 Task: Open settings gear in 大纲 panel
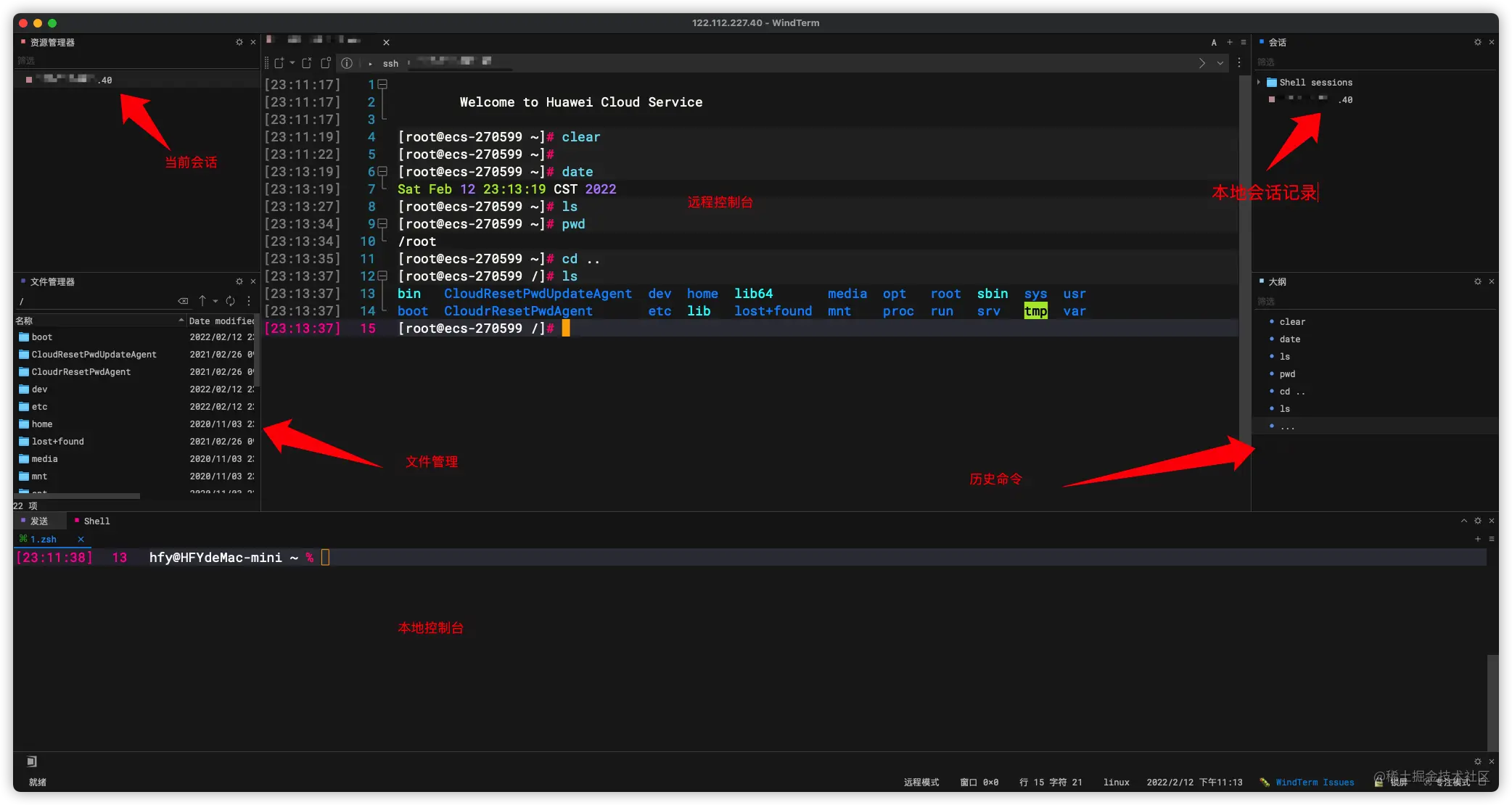click(1478, 281)
